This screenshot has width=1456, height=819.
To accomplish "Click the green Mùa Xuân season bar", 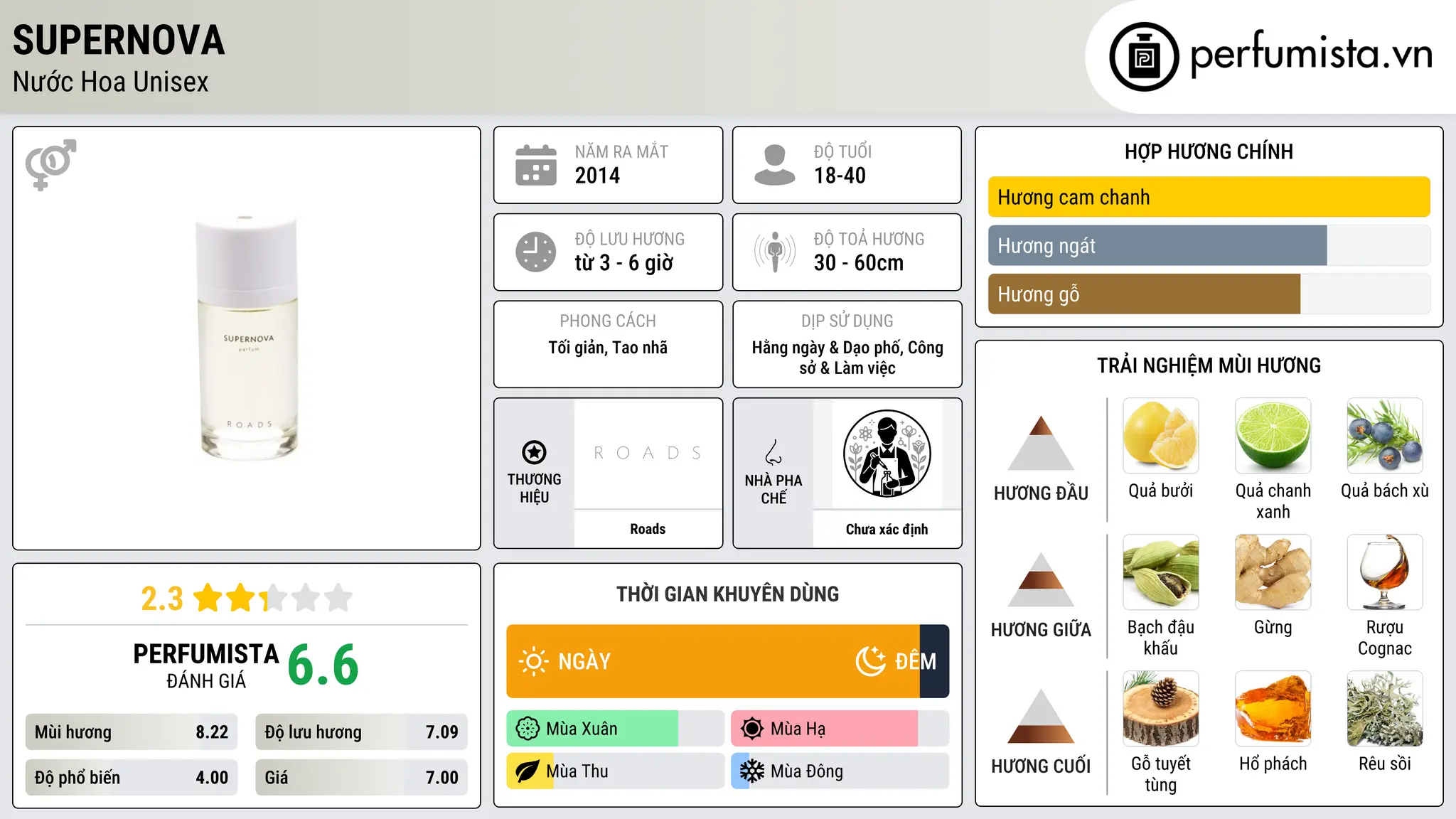I will coord(592,729).
